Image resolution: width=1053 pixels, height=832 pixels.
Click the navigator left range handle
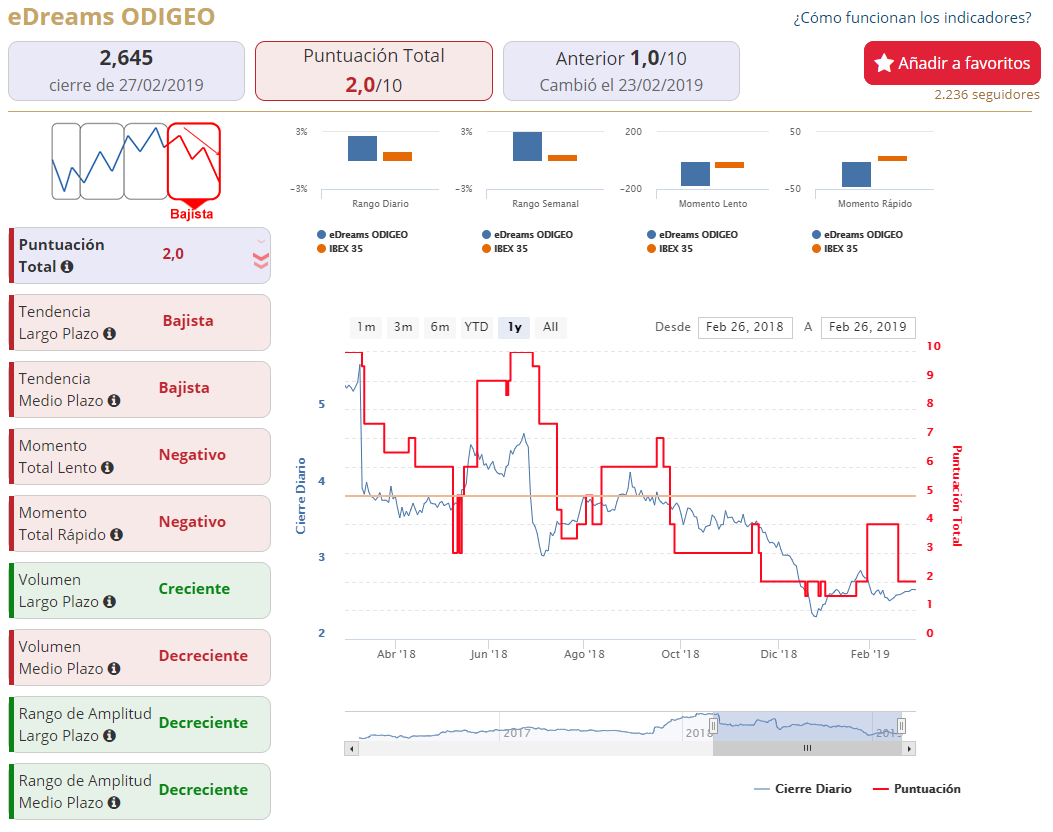pos(713,726)
